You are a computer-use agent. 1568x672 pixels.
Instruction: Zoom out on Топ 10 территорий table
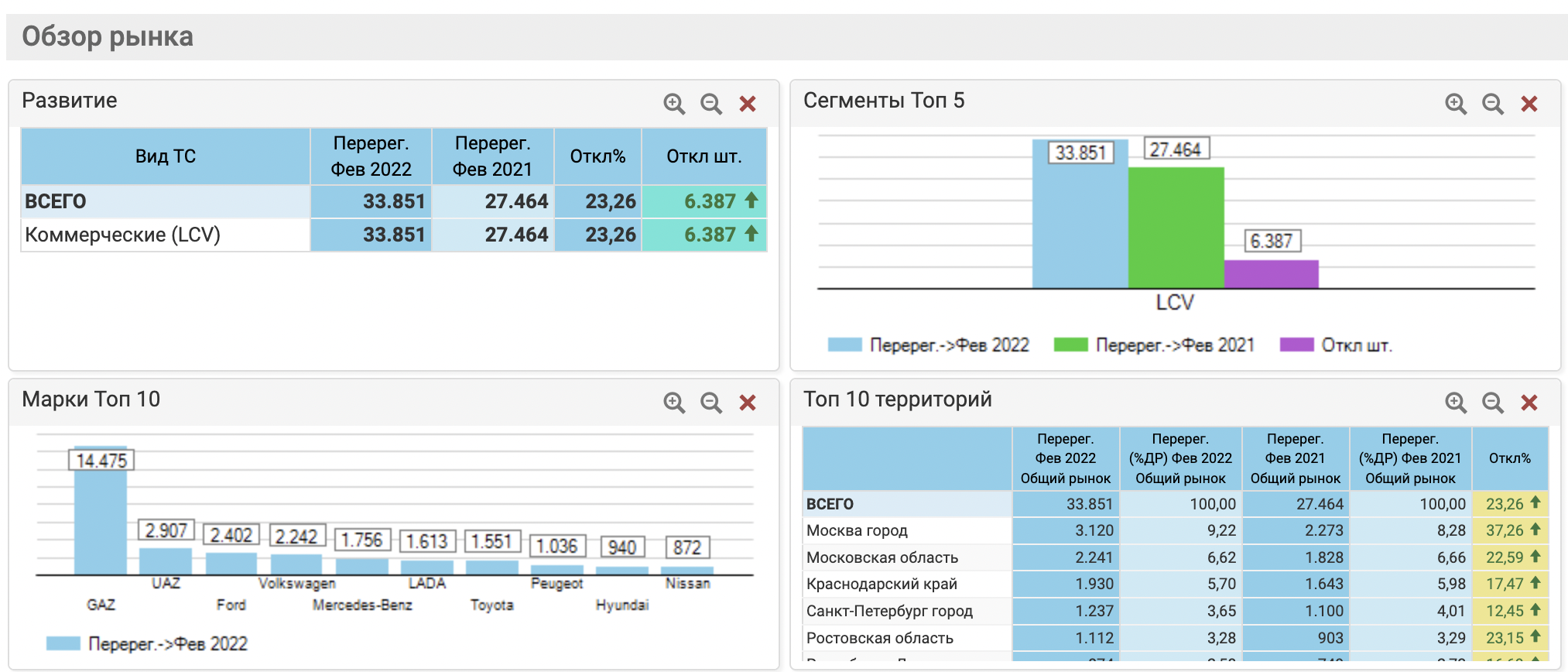(1492, 403)
